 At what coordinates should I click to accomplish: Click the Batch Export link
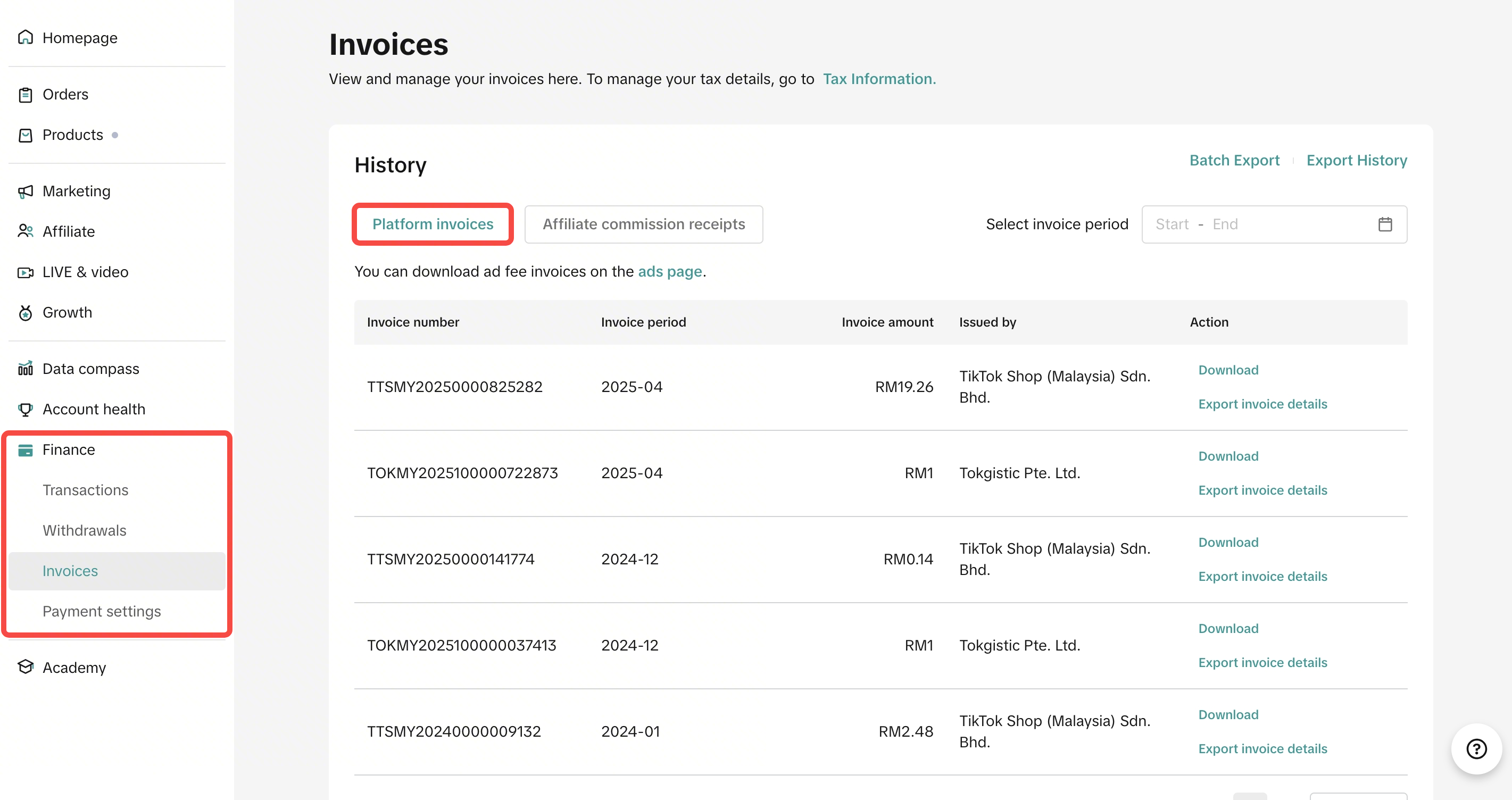pos(1234,160)
